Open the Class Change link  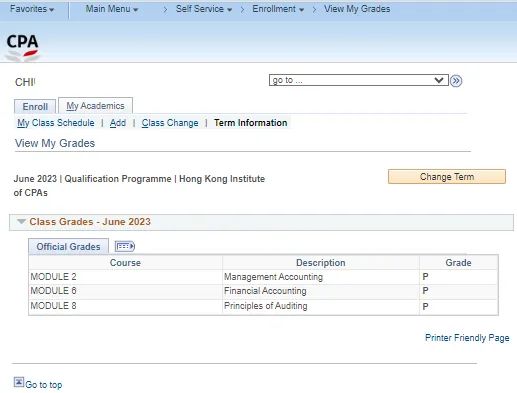pos(170,123)
